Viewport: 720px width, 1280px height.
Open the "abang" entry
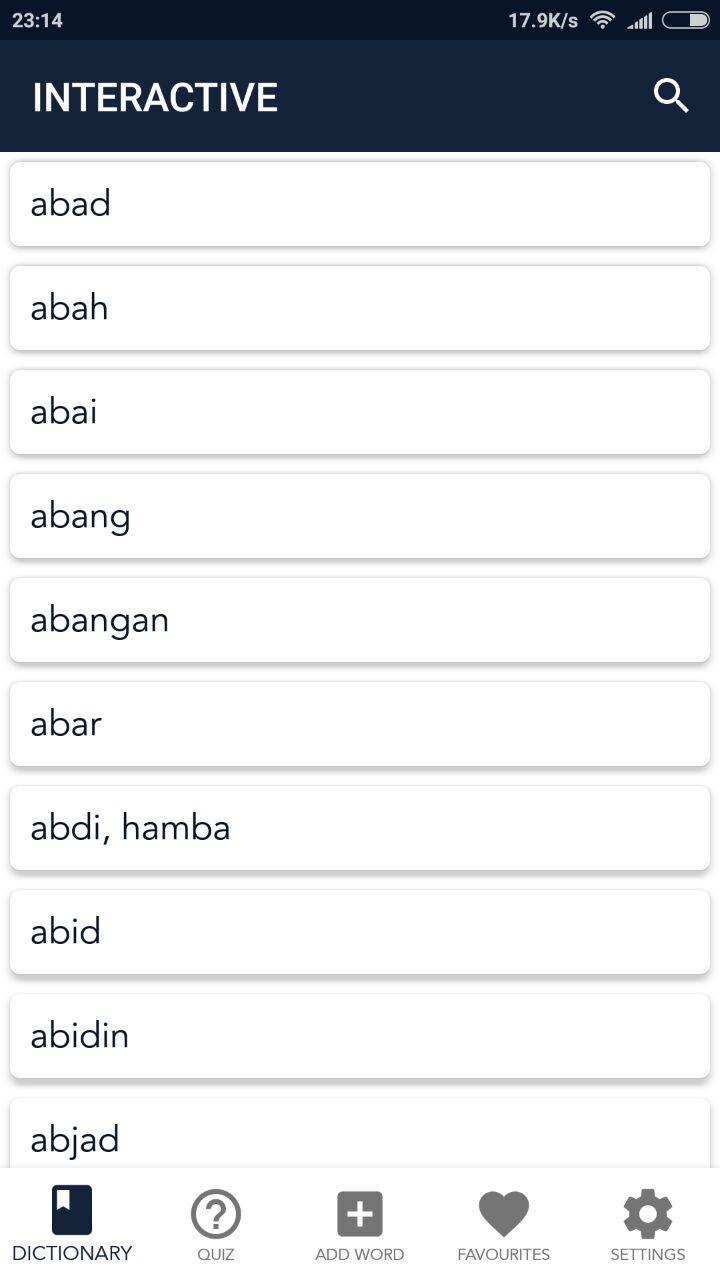coord(360,516)
